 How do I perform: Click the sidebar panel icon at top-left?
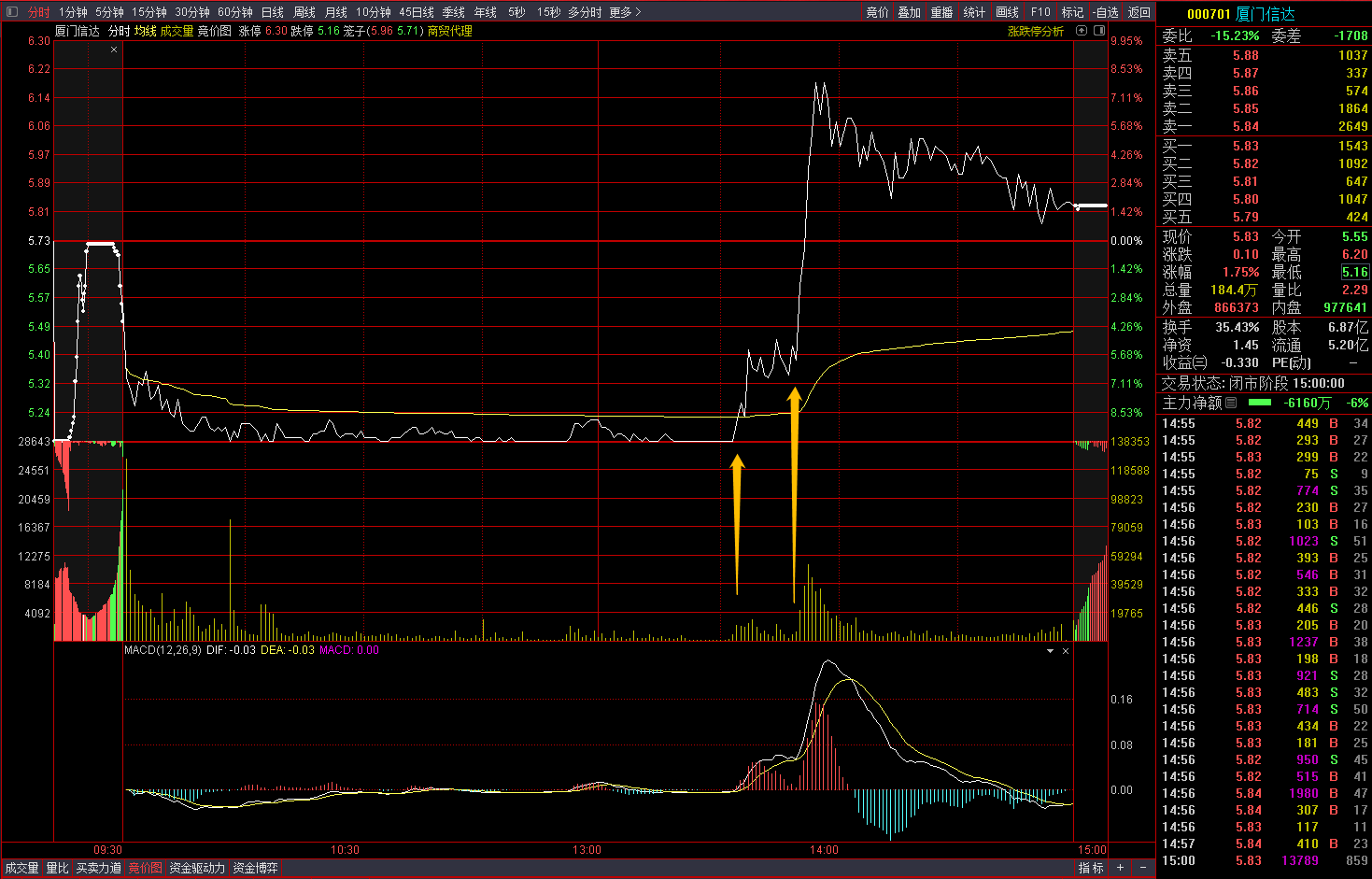(x=12, y=12)
